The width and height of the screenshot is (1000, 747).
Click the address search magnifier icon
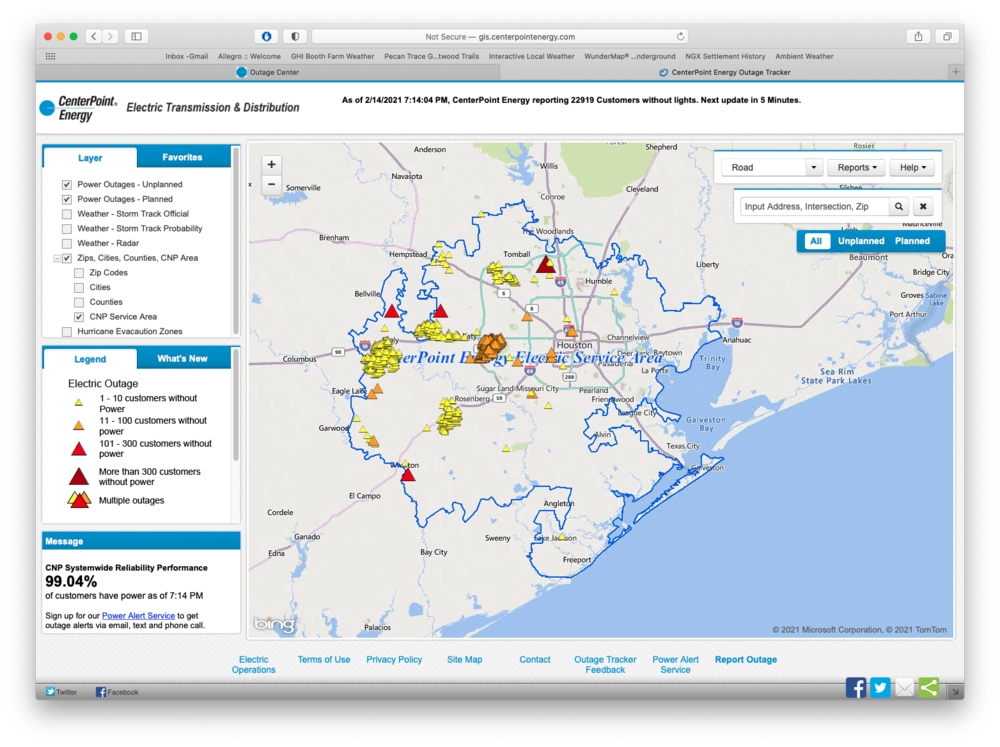[899, 207]
